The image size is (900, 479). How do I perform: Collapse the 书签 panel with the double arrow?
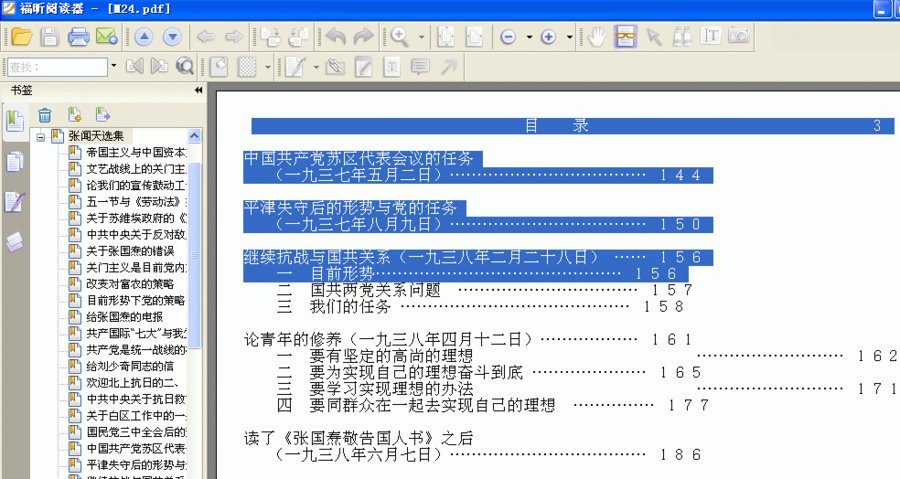click(x=199, y=90)
